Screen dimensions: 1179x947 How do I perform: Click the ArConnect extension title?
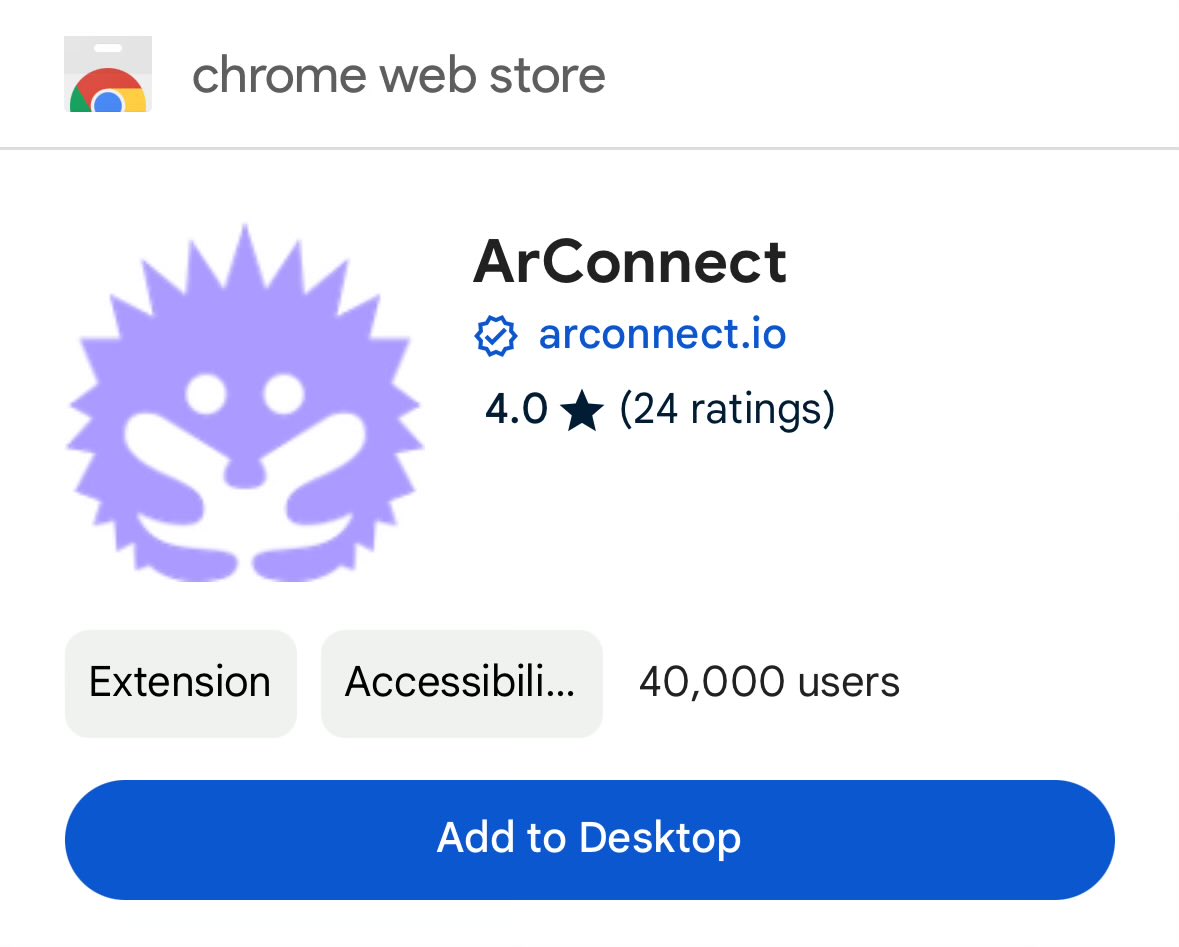(x=630, y=262)
